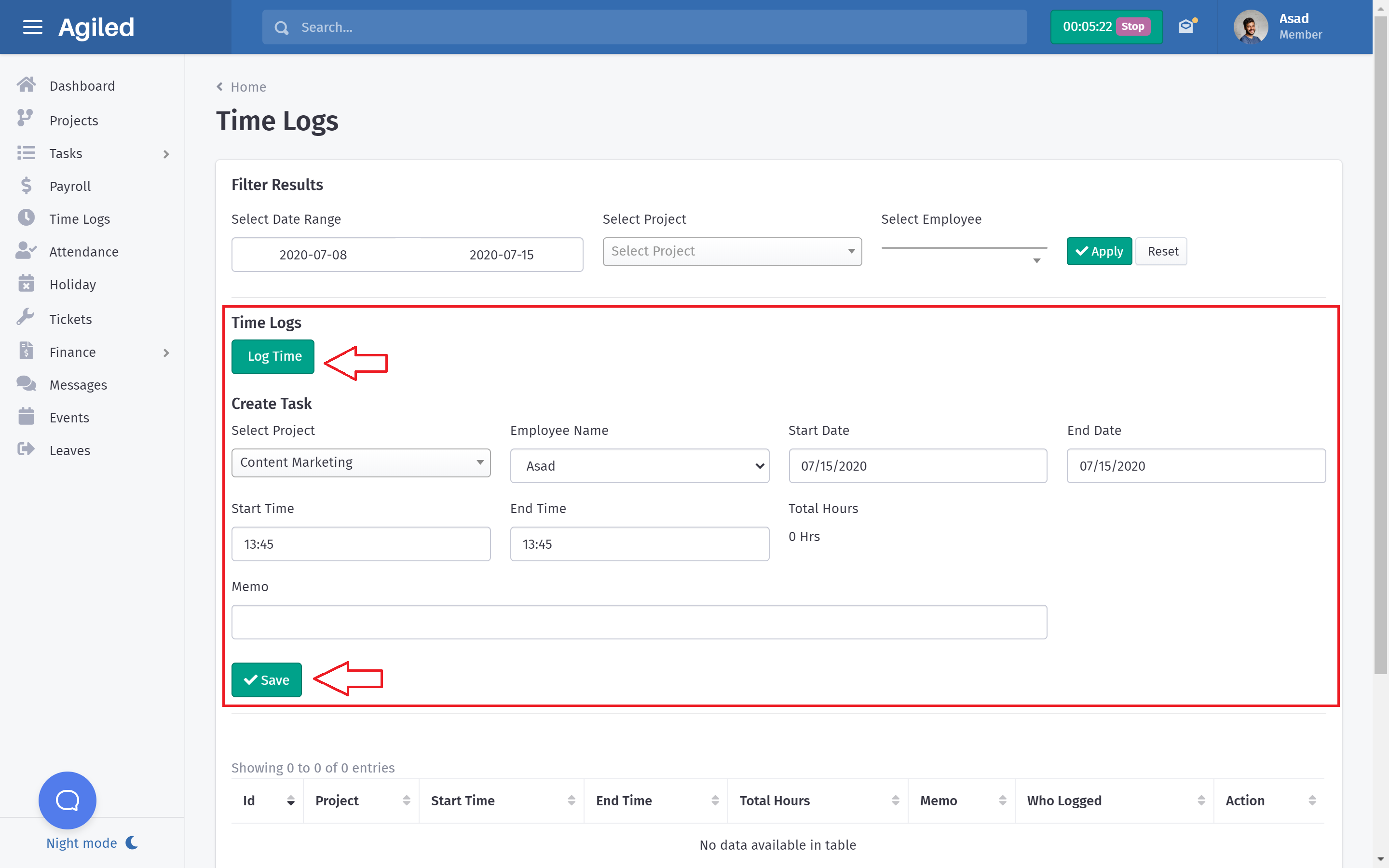Click the page vertical scrollbar
This screenshot has width=1389, height=868.
1380,344
